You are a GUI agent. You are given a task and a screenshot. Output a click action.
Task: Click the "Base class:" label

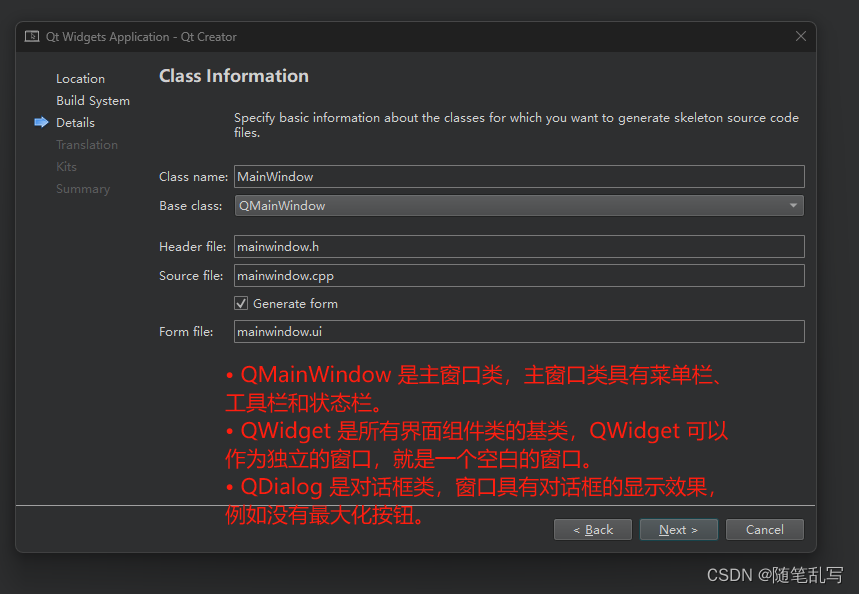click(190, 205)
